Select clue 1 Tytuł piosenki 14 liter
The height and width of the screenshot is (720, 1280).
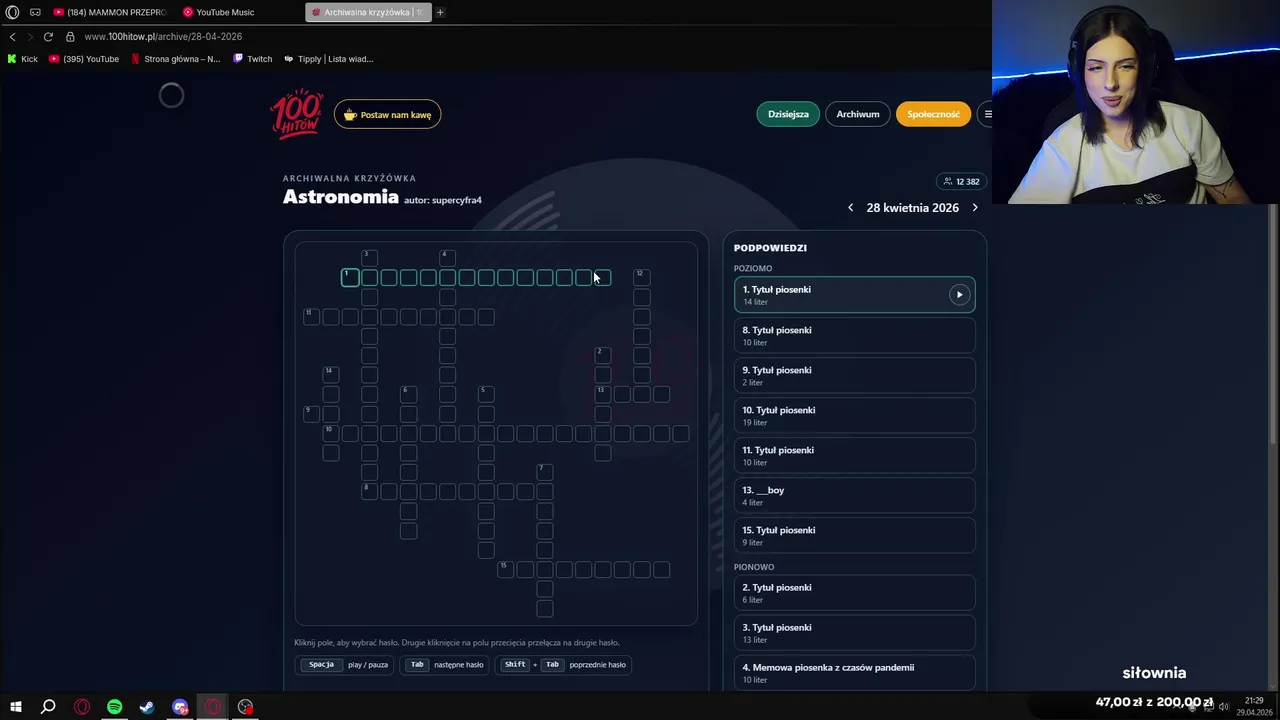click(854, 295)
